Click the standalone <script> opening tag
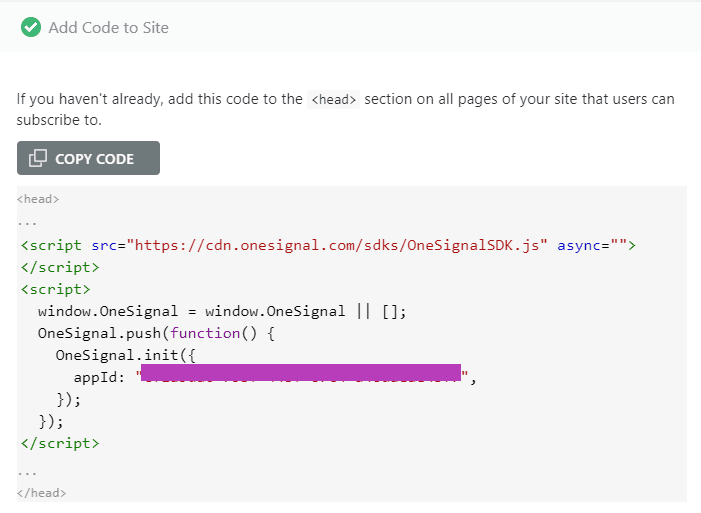Image resolution: width=701 pixels, height=513 pixels. coord(55,289)
